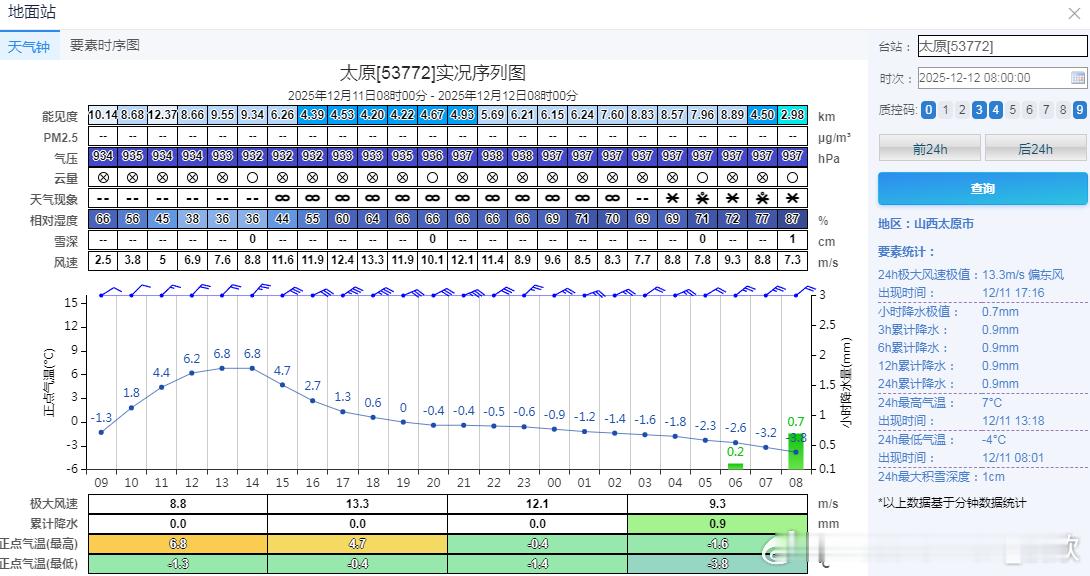1090x576 pixels.
Task: Click the 极大风速 cell showing 12.1
Action: click(x=537, y=504)
